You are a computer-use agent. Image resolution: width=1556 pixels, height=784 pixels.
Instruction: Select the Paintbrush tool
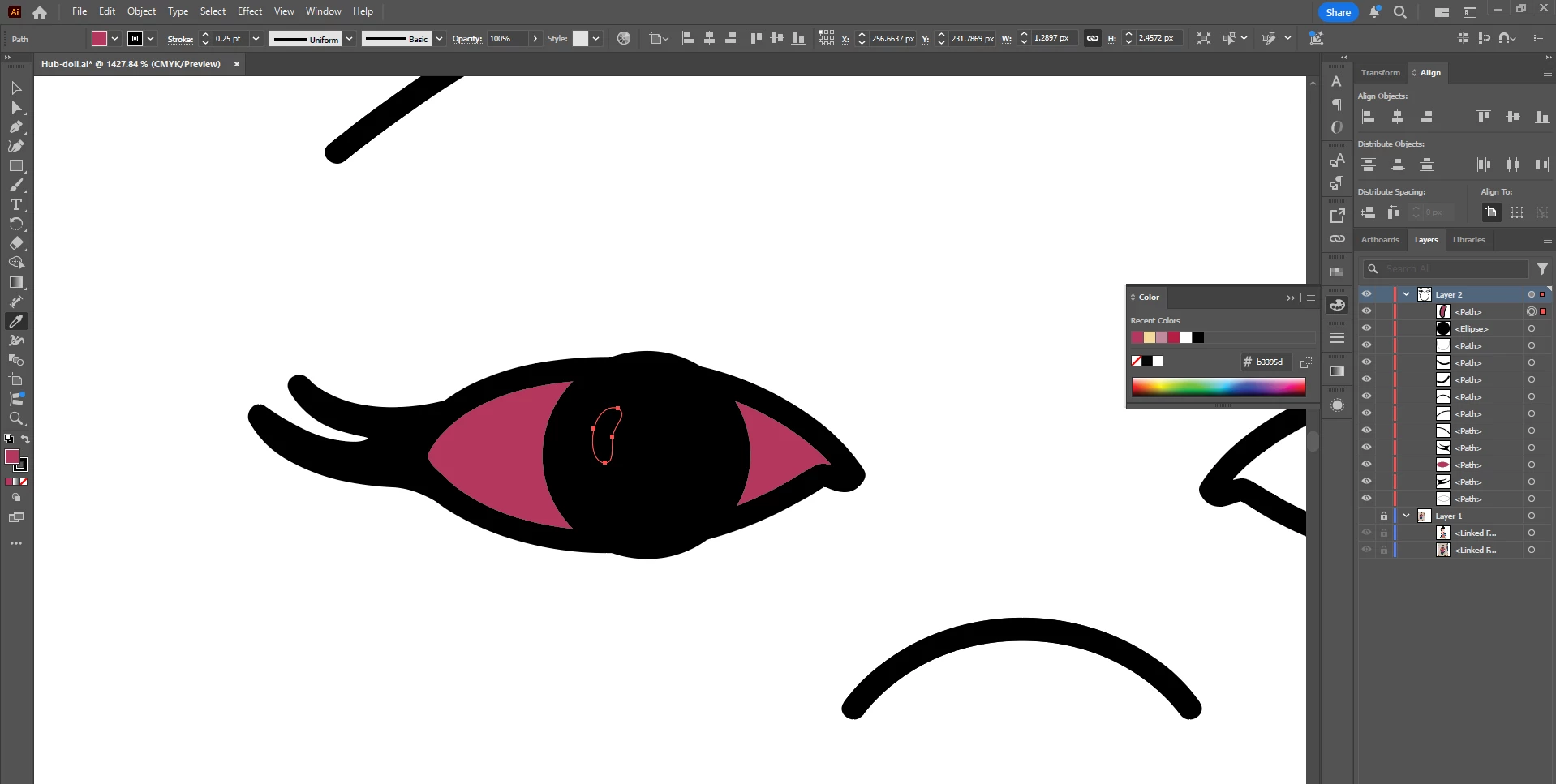click(16, 185)
